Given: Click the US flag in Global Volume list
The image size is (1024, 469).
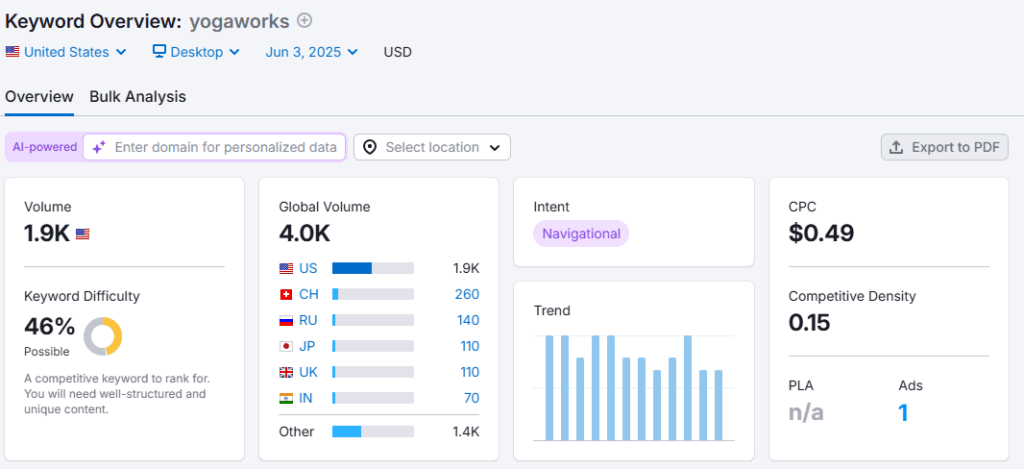Looking at the screenshot, I should point(286,268).
